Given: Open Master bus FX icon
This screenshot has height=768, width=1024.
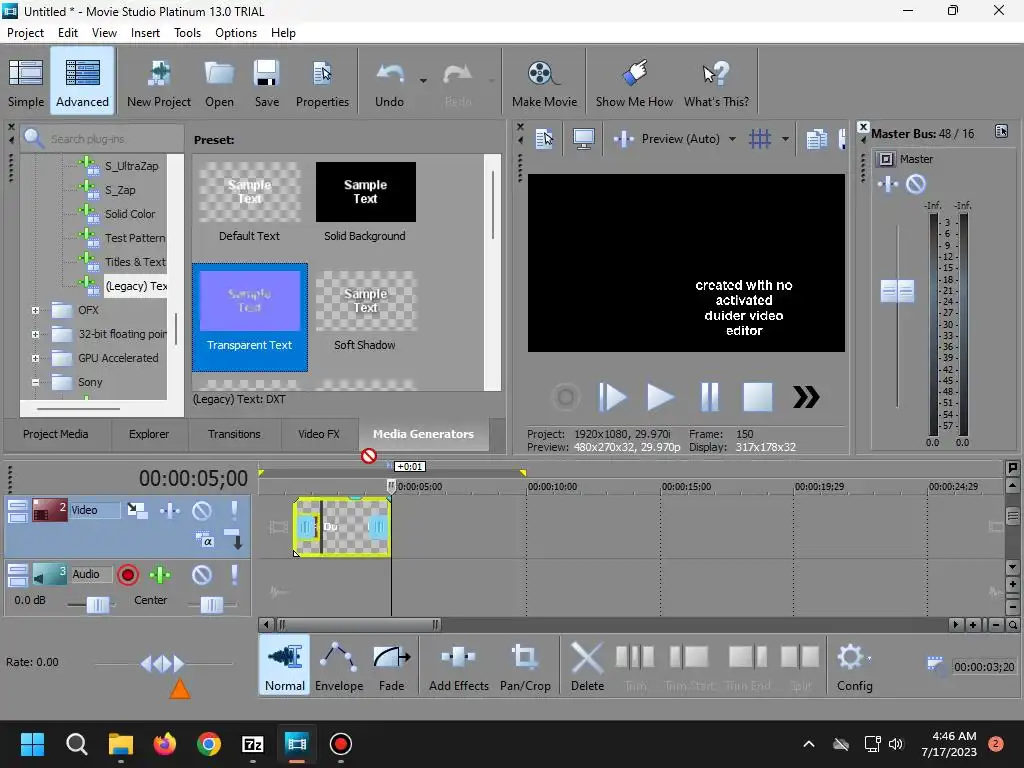Looking at the screenshot, I should pyautogui.click(x=888, y=184).
